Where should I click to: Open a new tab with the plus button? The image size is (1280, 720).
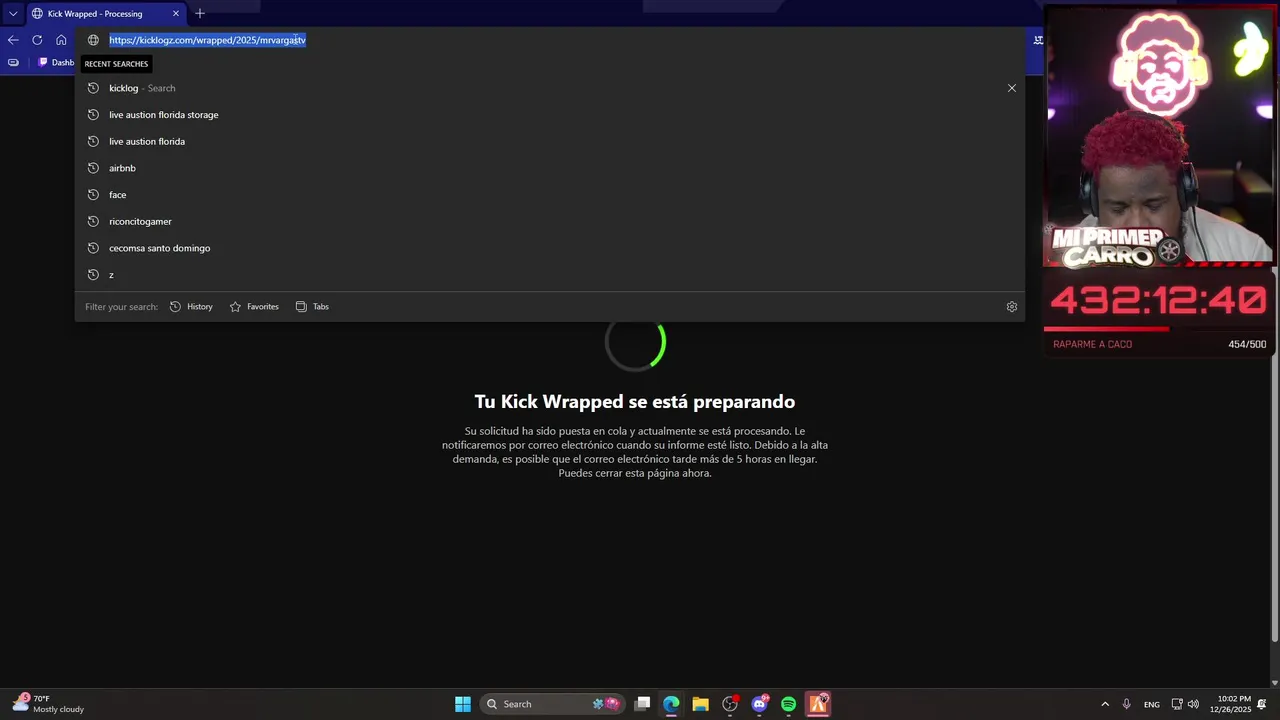(200, 13)
